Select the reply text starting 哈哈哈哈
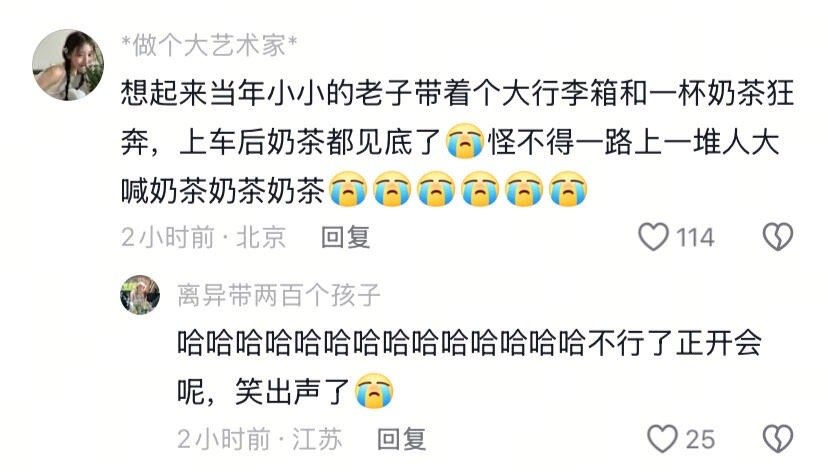The width and height of the screenshot is (828, 472). pyautogui.click(x=469, y=367)
